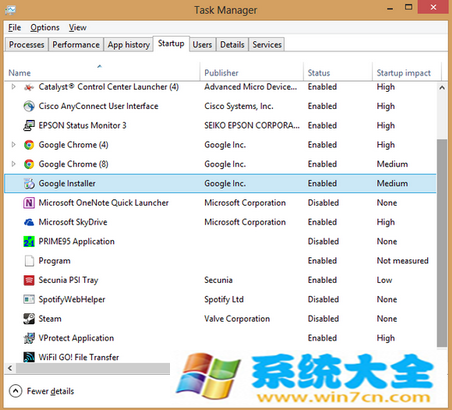452x410 pixels.
Task: Maximize the Task Manager window
Action: (x=408, y=7)
